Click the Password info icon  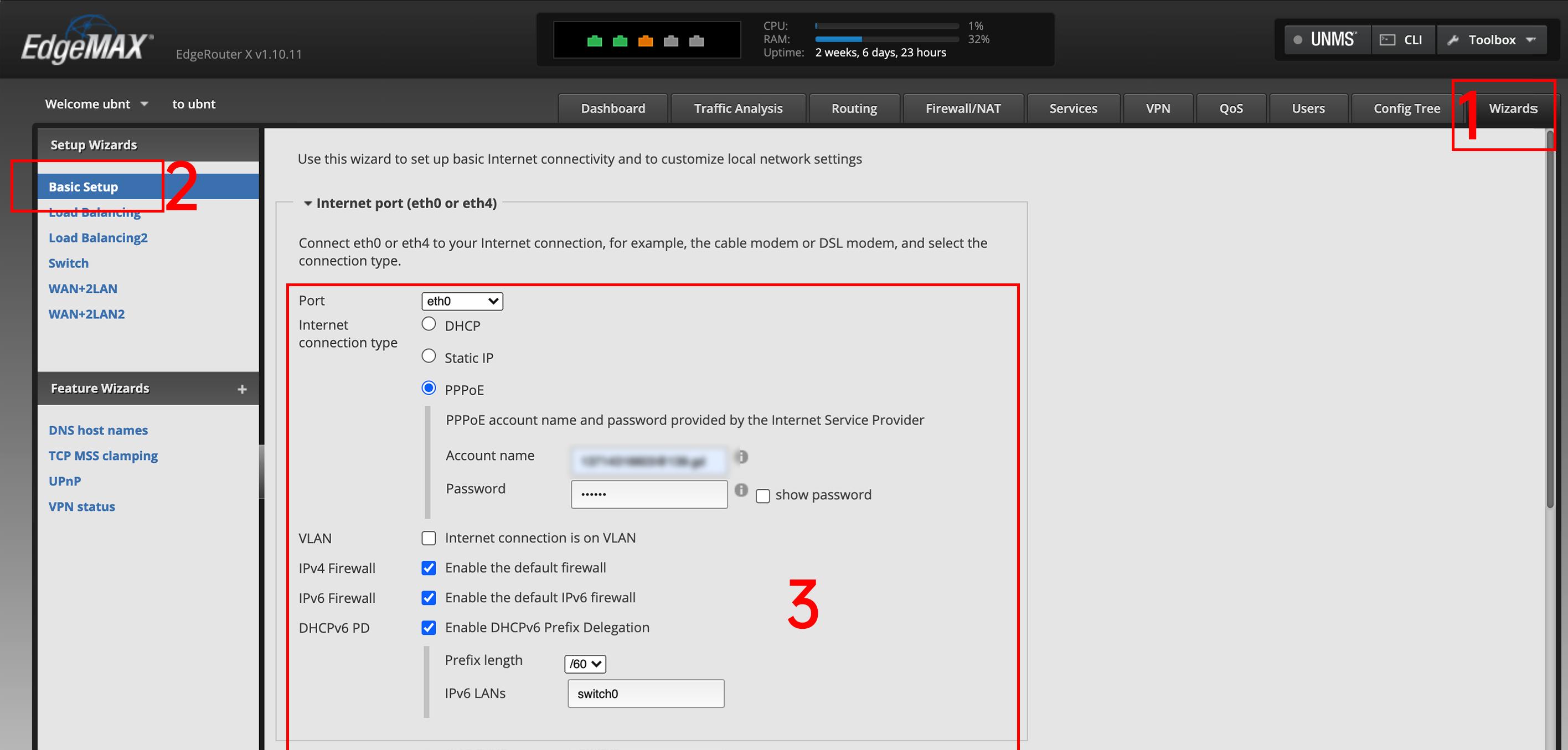[x=741, y=490]
